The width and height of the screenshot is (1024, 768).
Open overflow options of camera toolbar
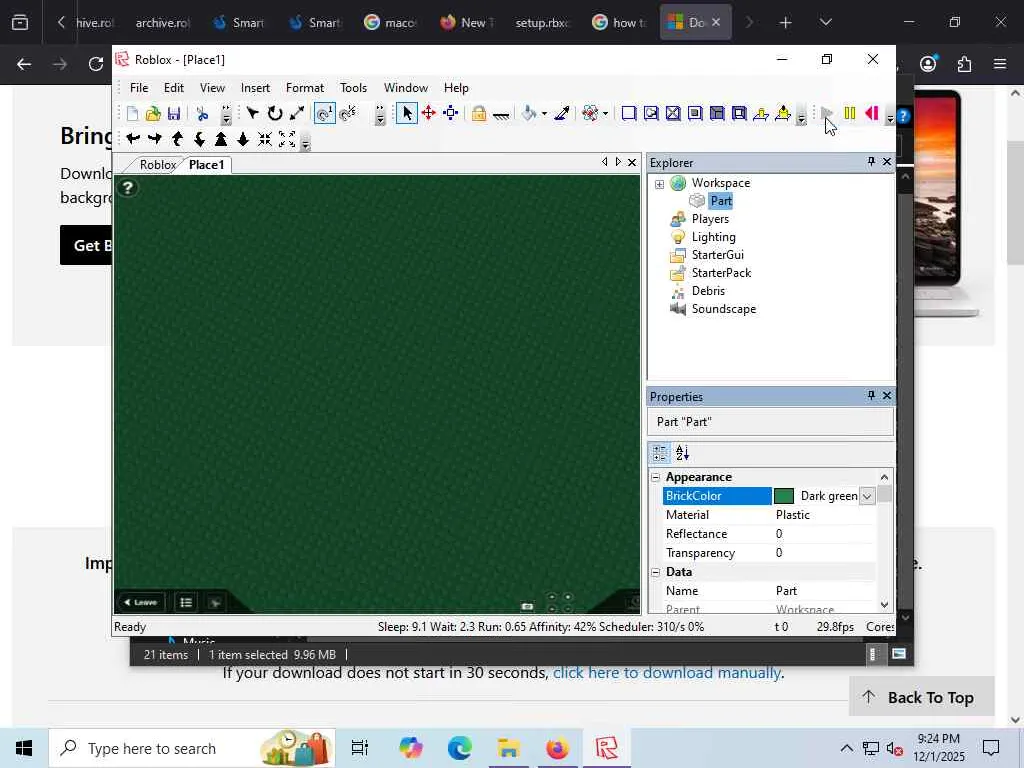[x=306, y=141]
